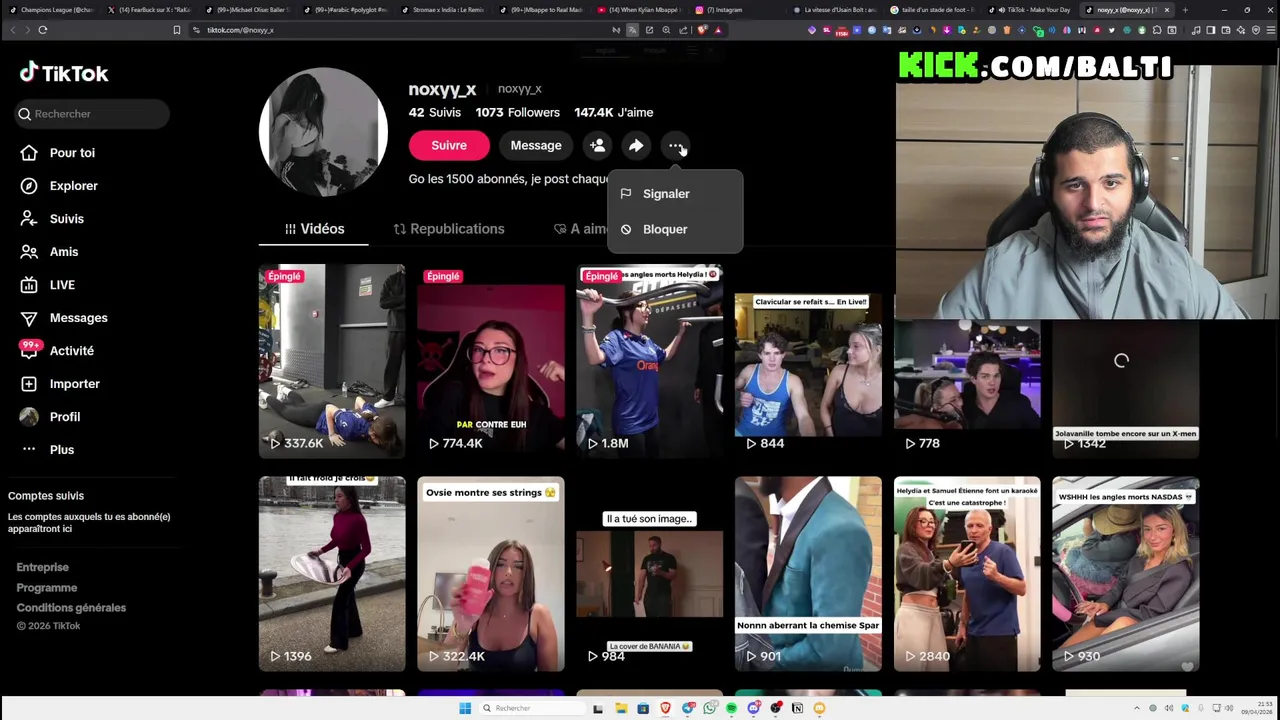
Task: Open the Clavicular video with 844 views
Action: point(808,361)
